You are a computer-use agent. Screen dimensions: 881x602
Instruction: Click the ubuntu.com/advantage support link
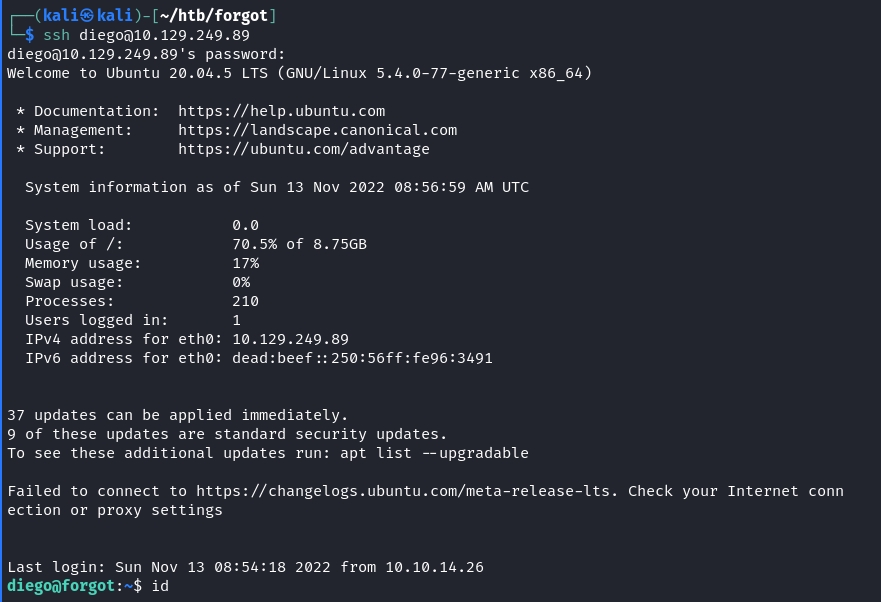[x=303, y=149]
